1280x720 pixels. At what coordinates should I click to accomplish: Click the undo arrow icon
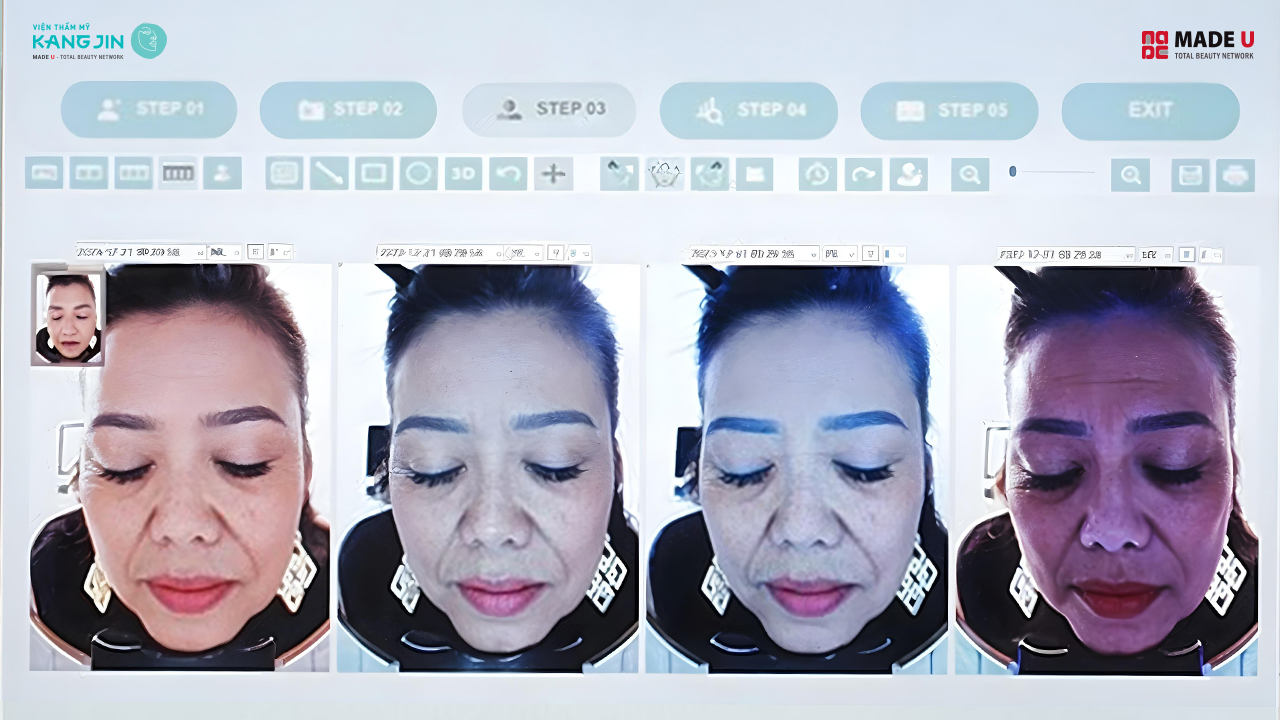508,174
